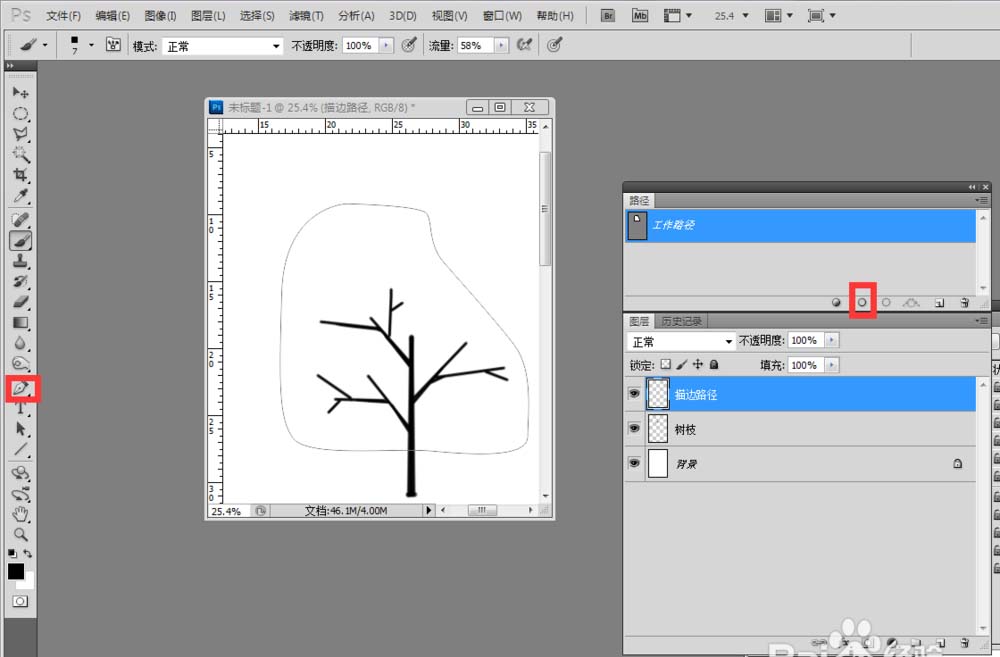The image size is (1000, 657).
Task: Toggle visibility of 树枝 layer
Action: (x=634, y=429)
